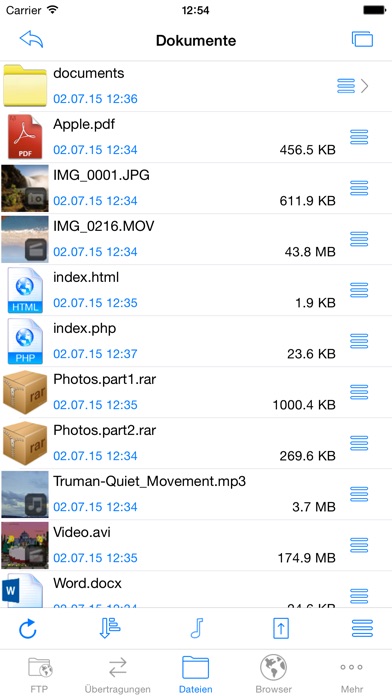Open options menu for index.html
Screen dimensions: 392x696
coord(359,290)
